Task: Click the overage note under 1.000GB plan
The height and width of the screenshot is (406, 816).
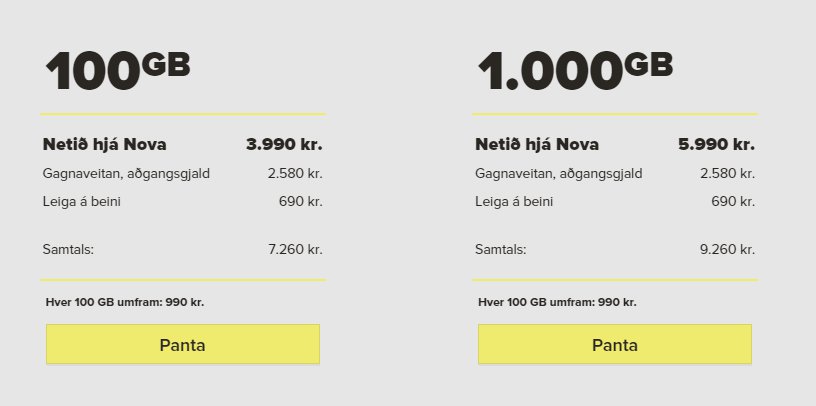Action: point(557,302)
